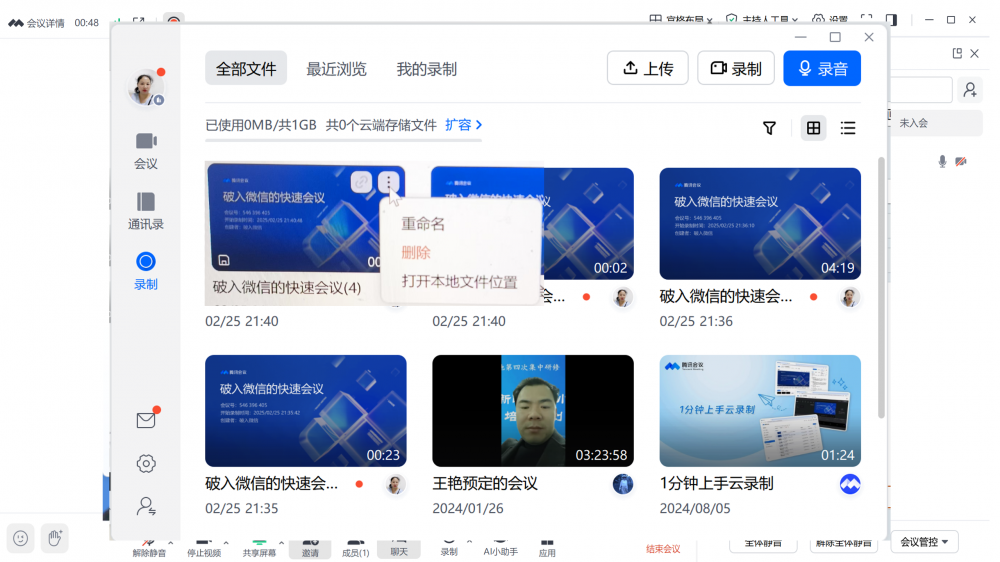Open the recording thumbnail with 00:23 duration
1000x562 pixels.
pos(305,411)
